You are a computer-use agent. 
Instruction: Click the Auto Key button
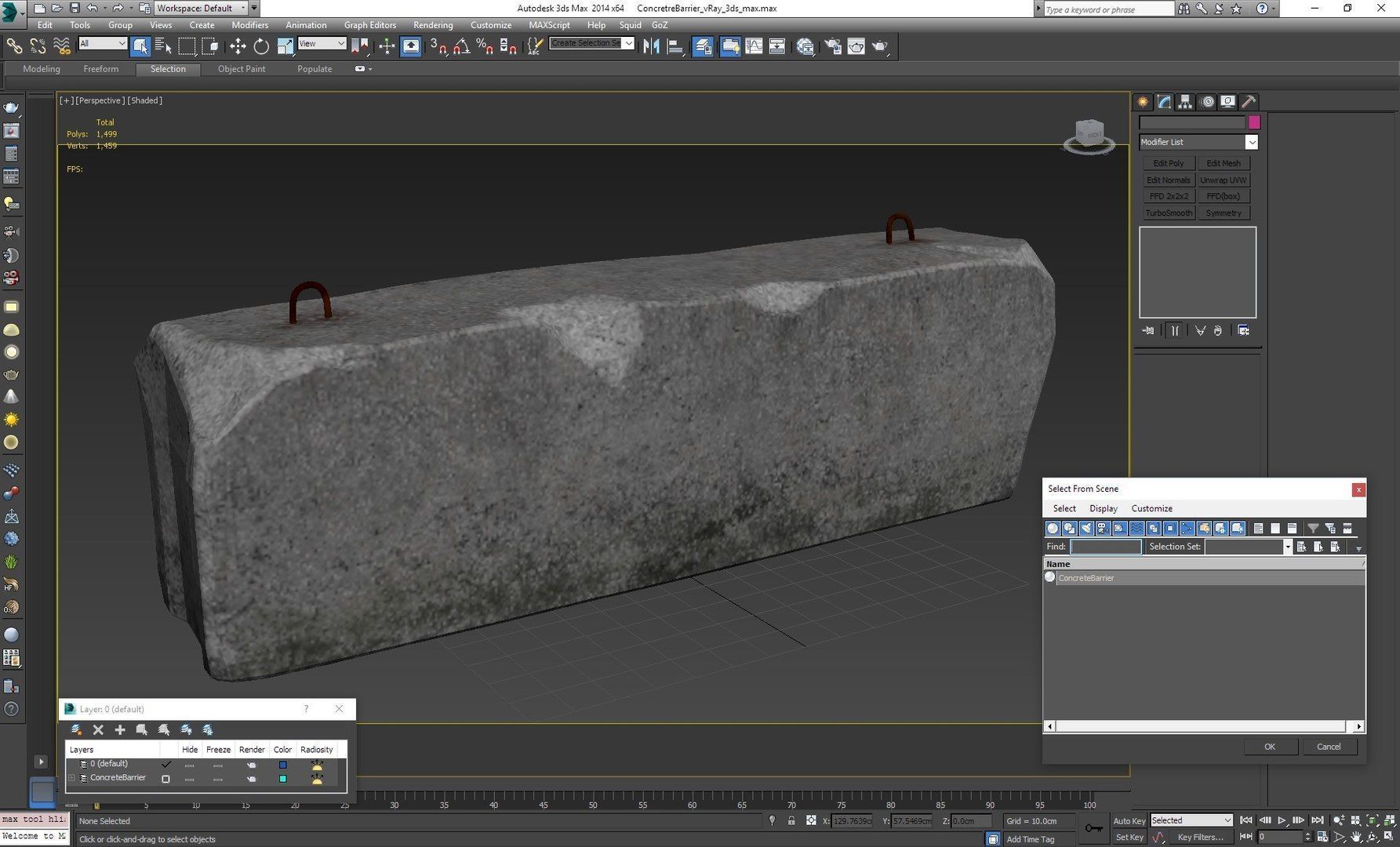(1129, 820)
